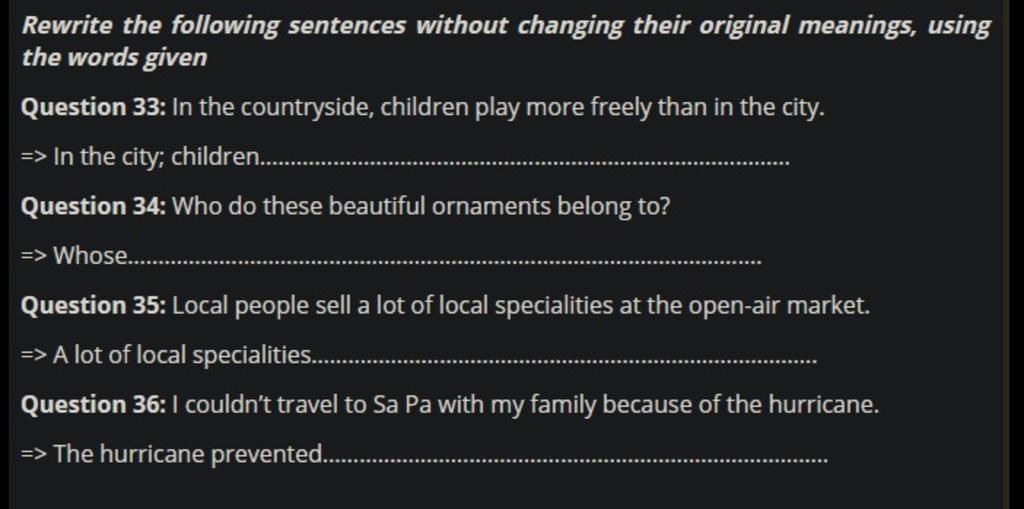Click the Question 36 label

tap(94, 405)
